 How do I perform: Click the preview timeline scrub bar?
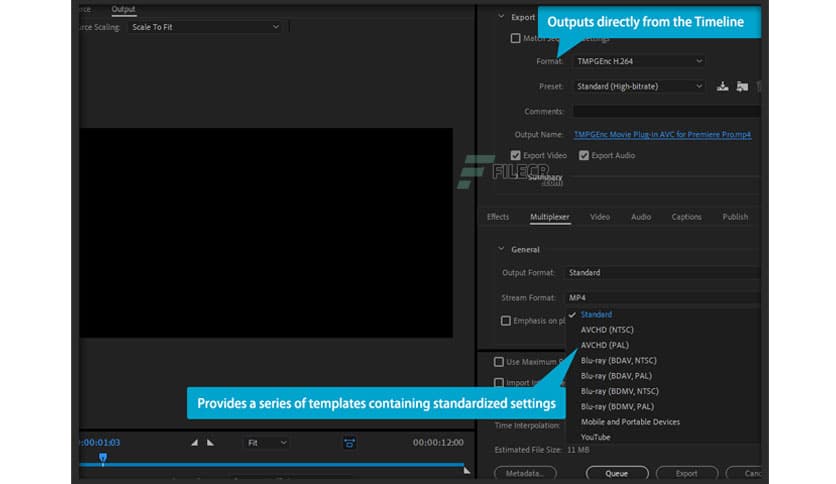[272, 465]
